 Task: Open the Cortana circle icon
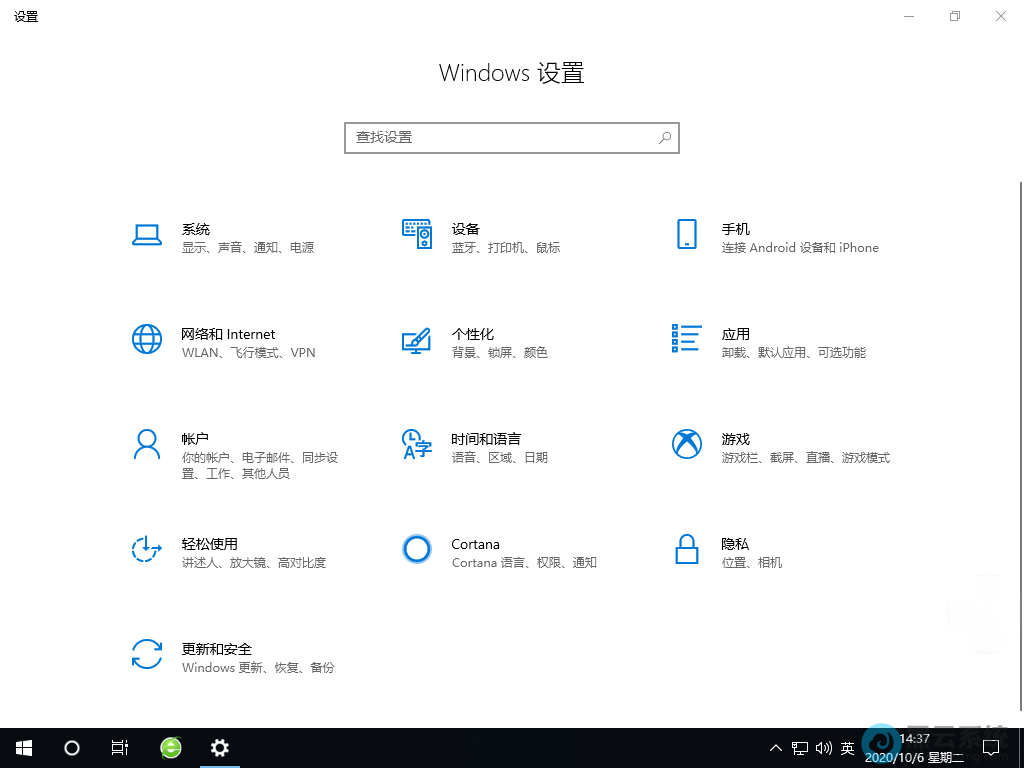click(x=416, y=549)
